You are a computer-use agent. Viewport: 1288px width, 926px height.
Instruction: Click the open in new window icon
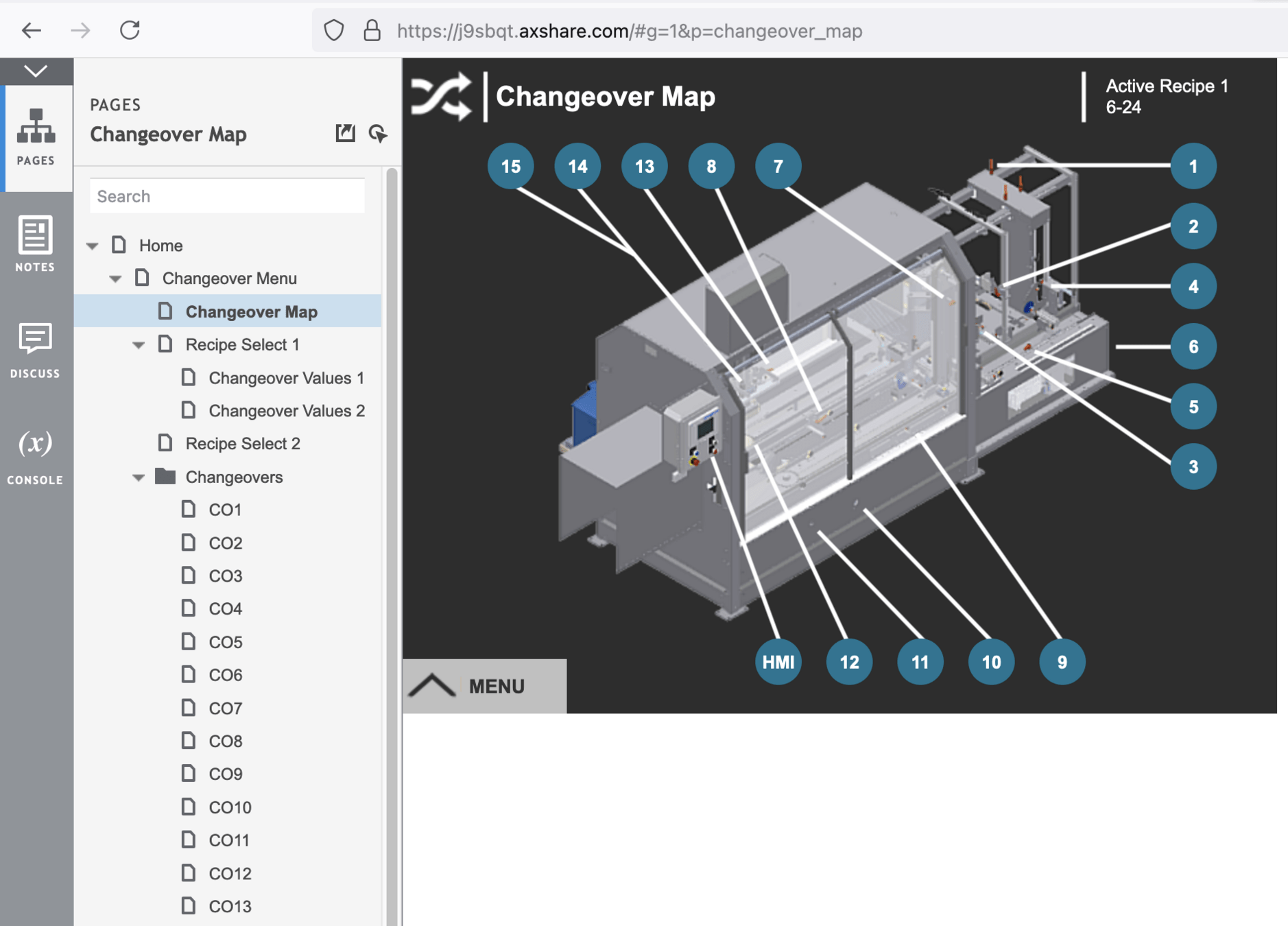pyautogui.click(x=345, y=133)
